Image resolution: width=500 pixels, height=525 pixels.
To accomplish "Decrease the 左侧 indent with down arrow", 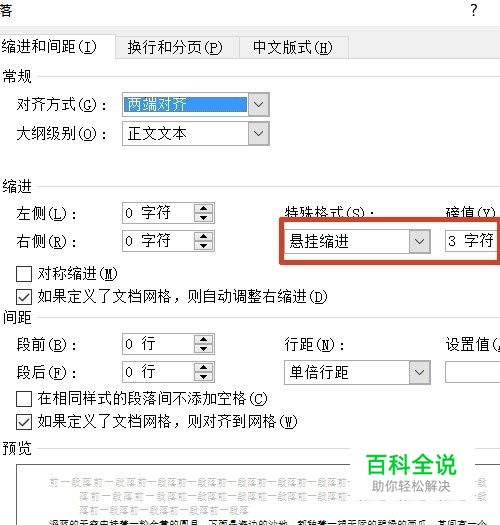I will [203, 218].
